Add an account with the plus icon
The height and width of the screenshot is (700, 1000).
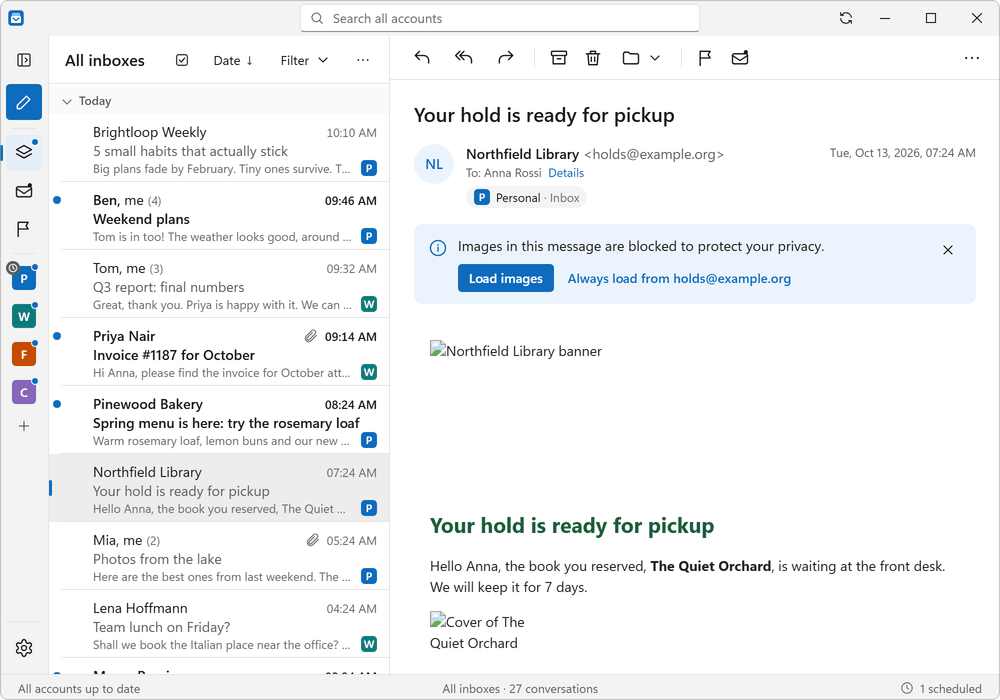click(24, 426)
